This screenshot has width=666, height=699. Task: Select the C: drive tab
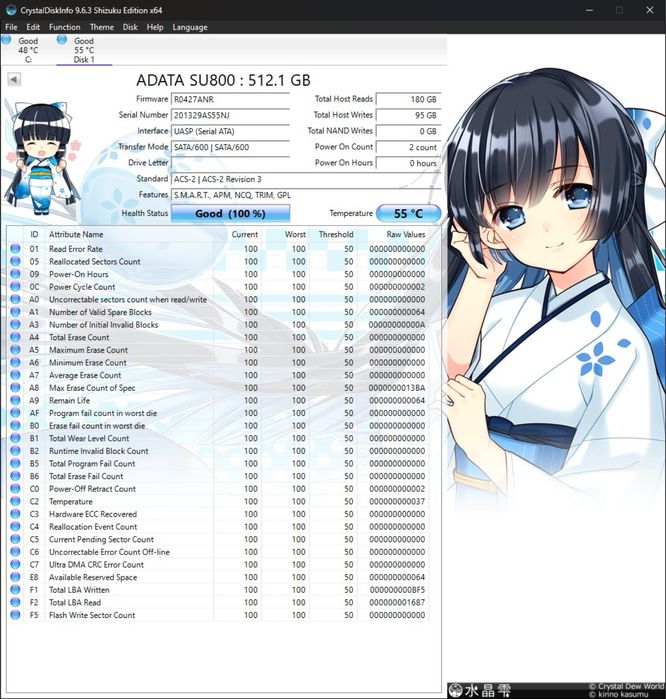tap(28, 49)
